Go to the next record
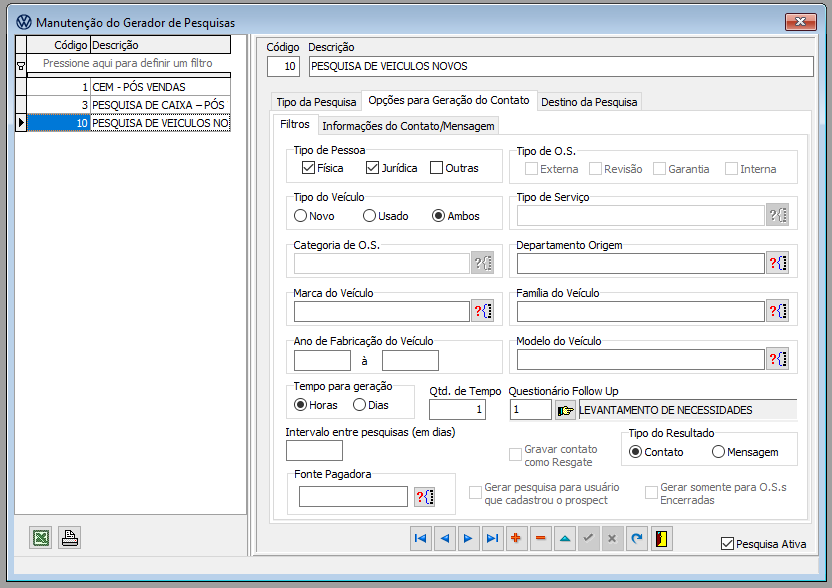Screen dimensions: 832x588 [468, 539]
